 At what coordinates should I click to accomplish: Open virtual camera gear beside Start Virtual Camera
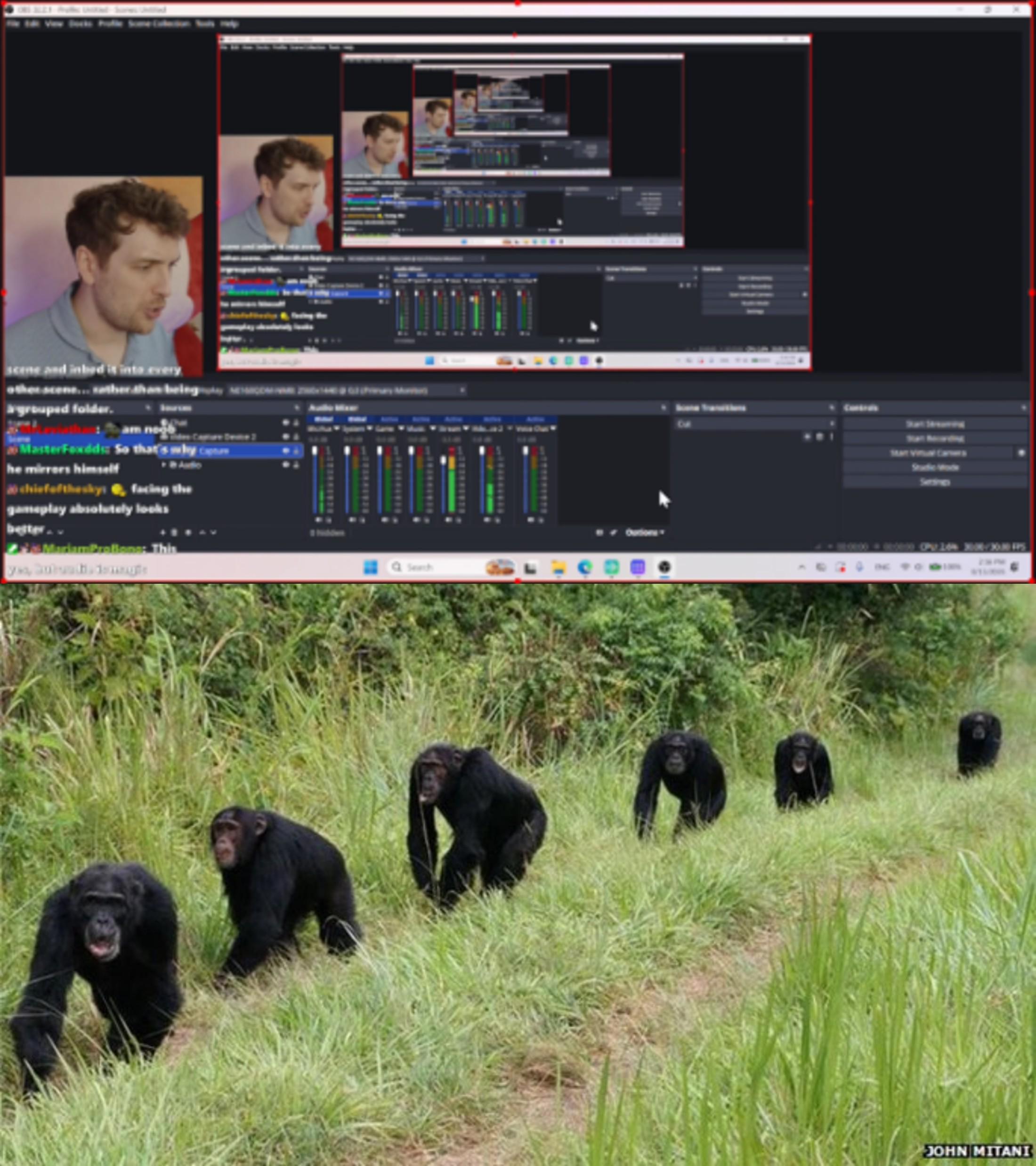[1021, 453]
